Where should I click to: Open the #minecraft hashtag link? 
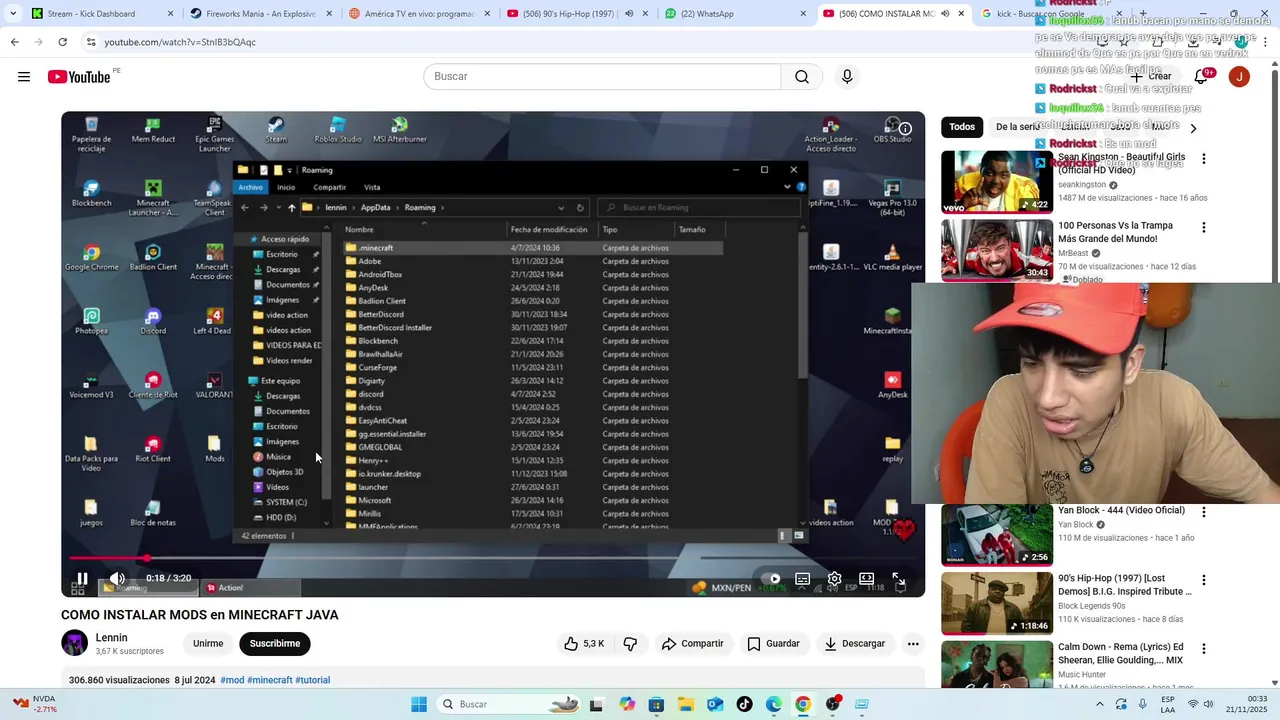(x=270, y=680)
